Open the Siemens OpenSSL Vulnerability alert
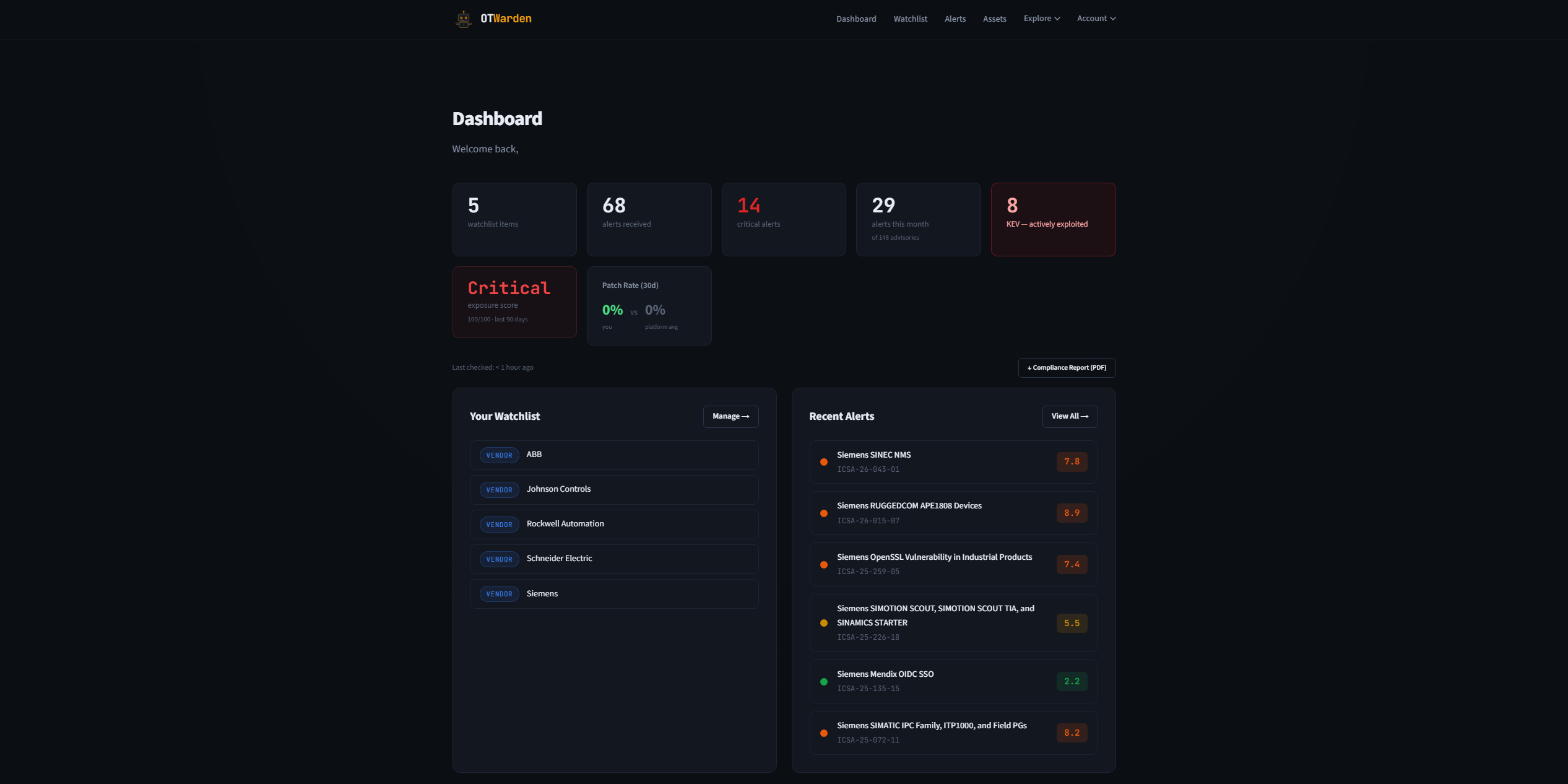The width and height of the screenshot is (1568, 784). tap(953, 565)
